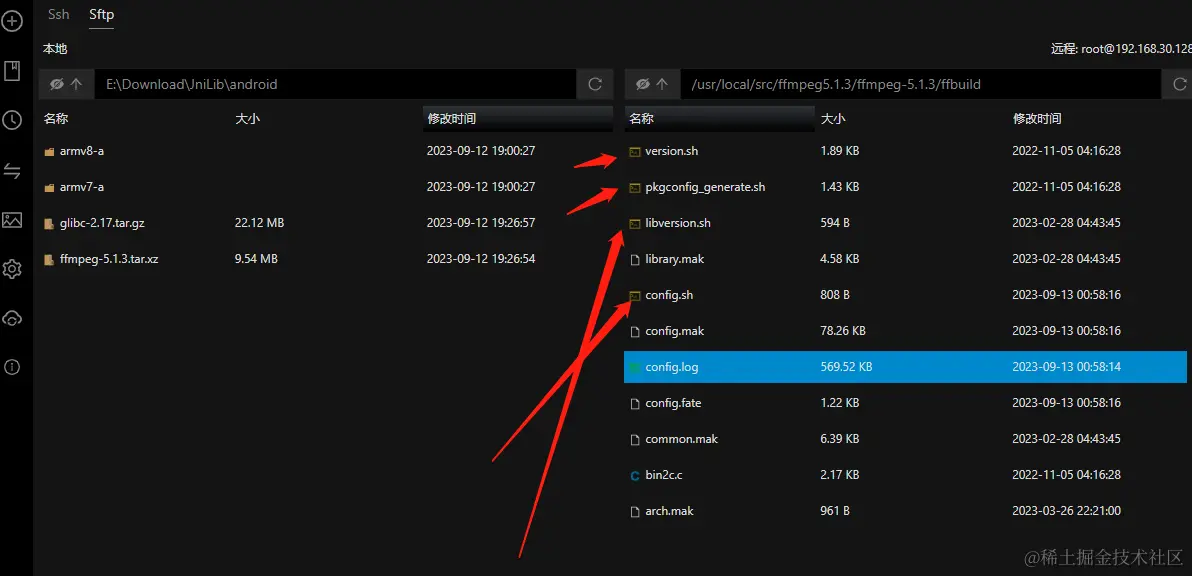
Task: Toggle hidden files in remote pane
Action: (643, 84)
